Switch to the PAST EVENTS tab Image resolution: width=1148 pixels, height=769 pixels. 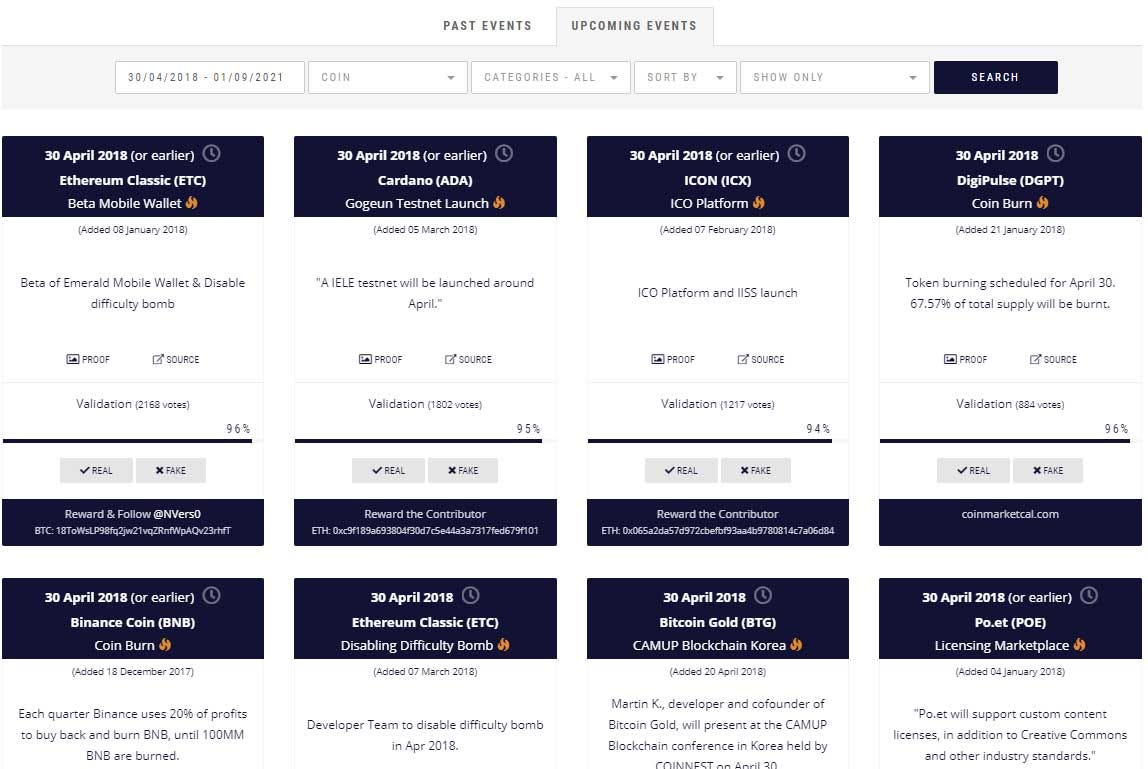[x=487, y=25]
